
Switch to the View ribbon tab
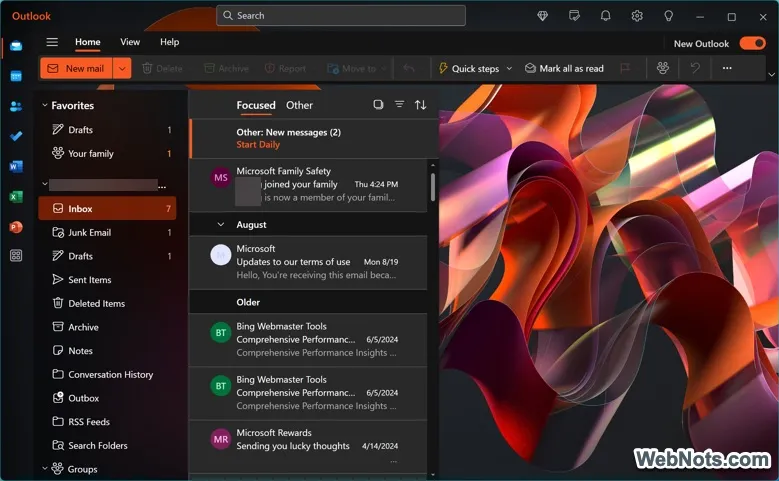(130, 42)
